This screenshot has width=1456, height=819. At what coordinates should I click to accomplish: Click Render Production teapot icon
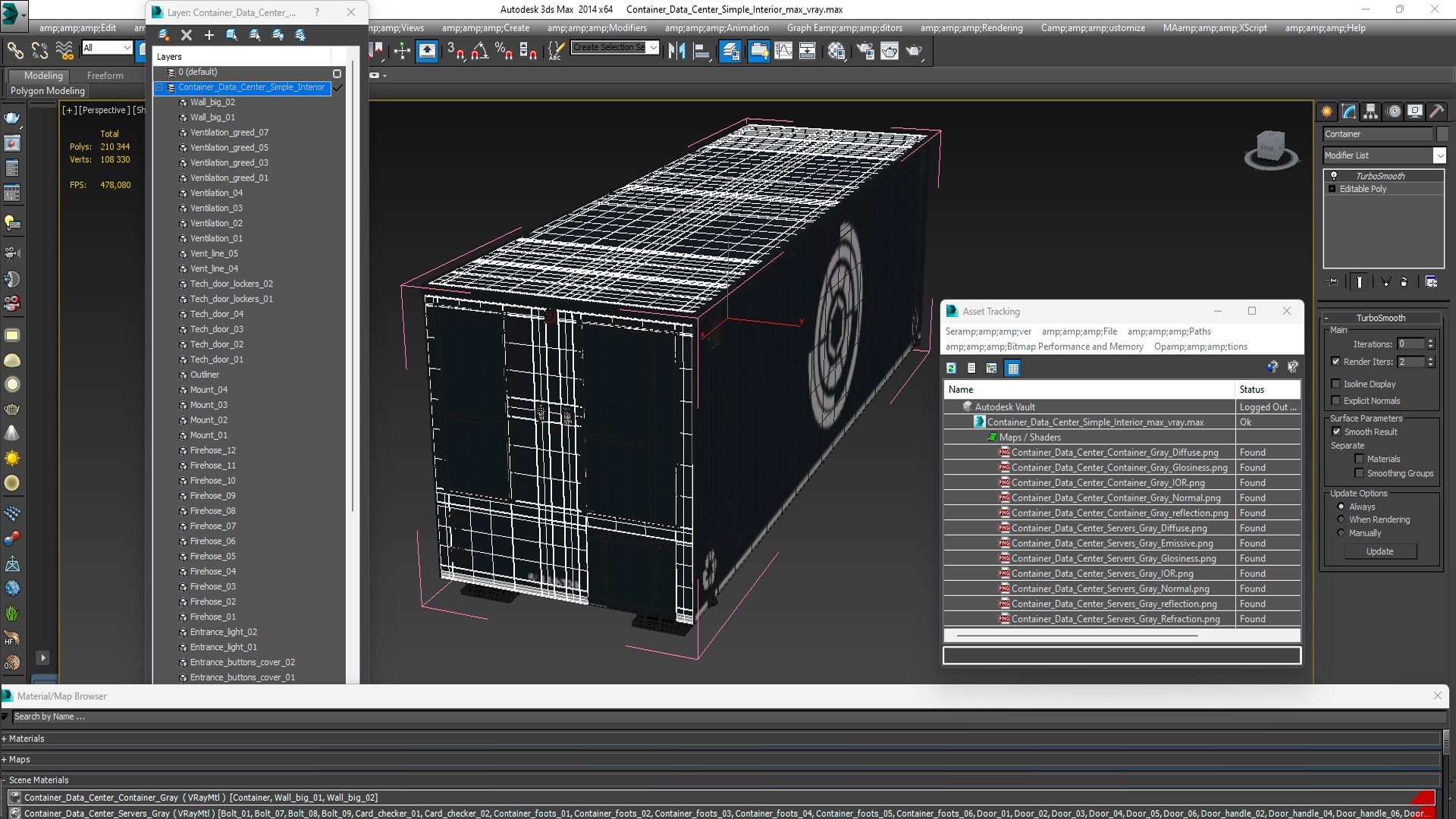click(x=915, y=51)
